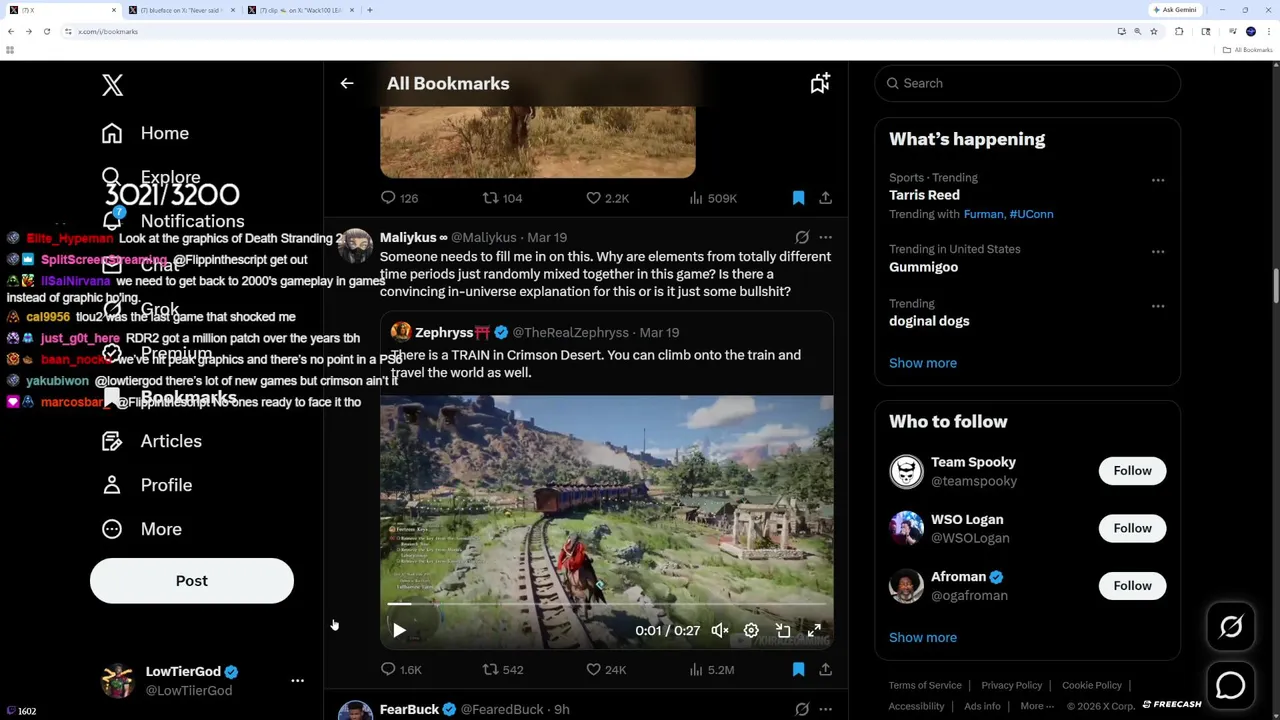Open more options on Maliykus post
This screenshot has width=1280, height=720.
click(825, 237)
